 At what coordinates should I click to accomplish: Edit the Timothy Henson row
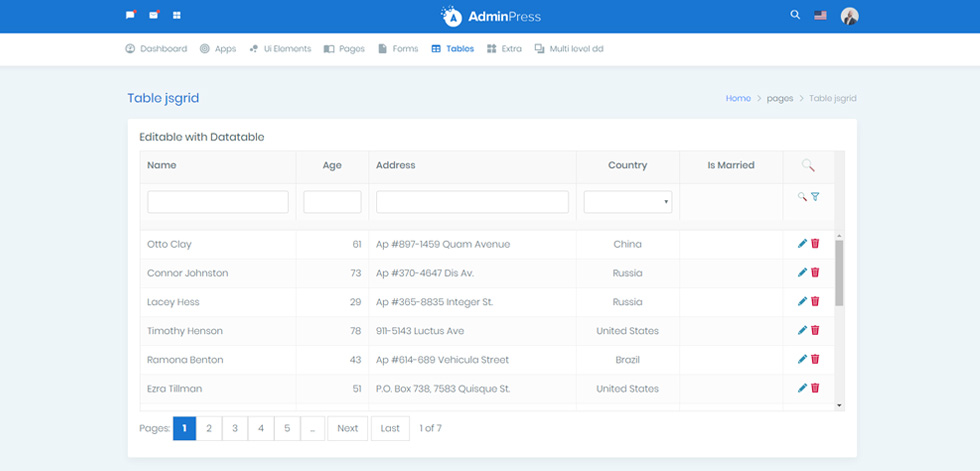(802, 330)
